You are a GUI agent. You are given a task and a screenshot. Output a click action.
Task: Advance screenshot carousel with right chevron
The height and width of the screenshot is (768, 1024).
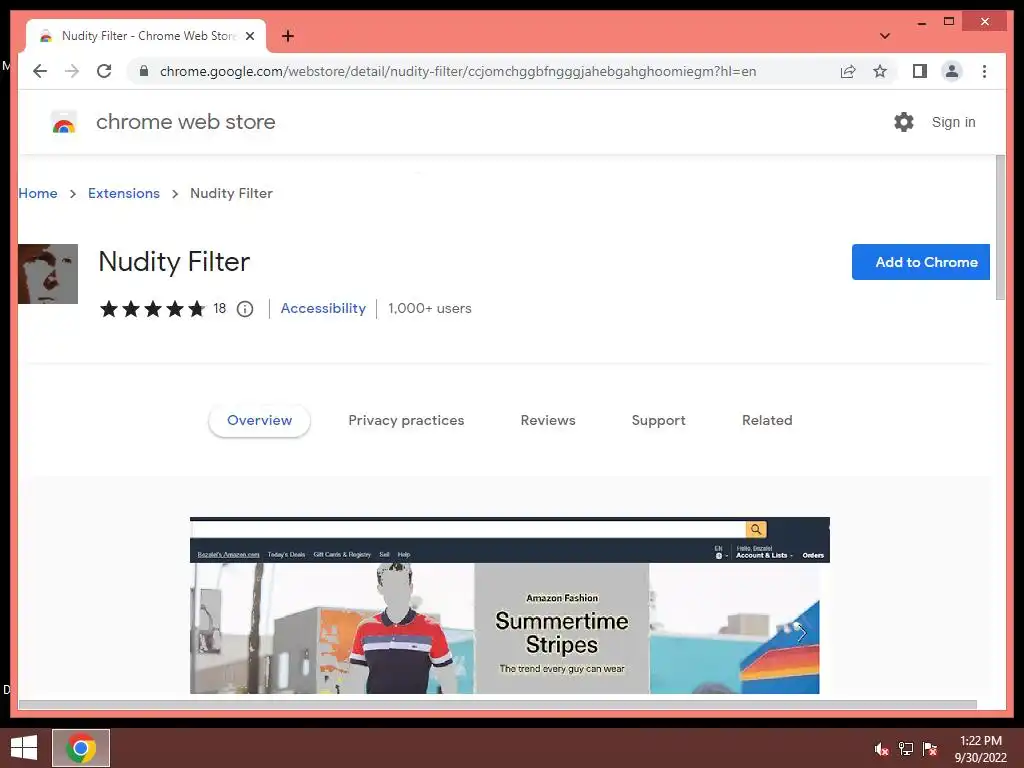(x=801, y=632)
